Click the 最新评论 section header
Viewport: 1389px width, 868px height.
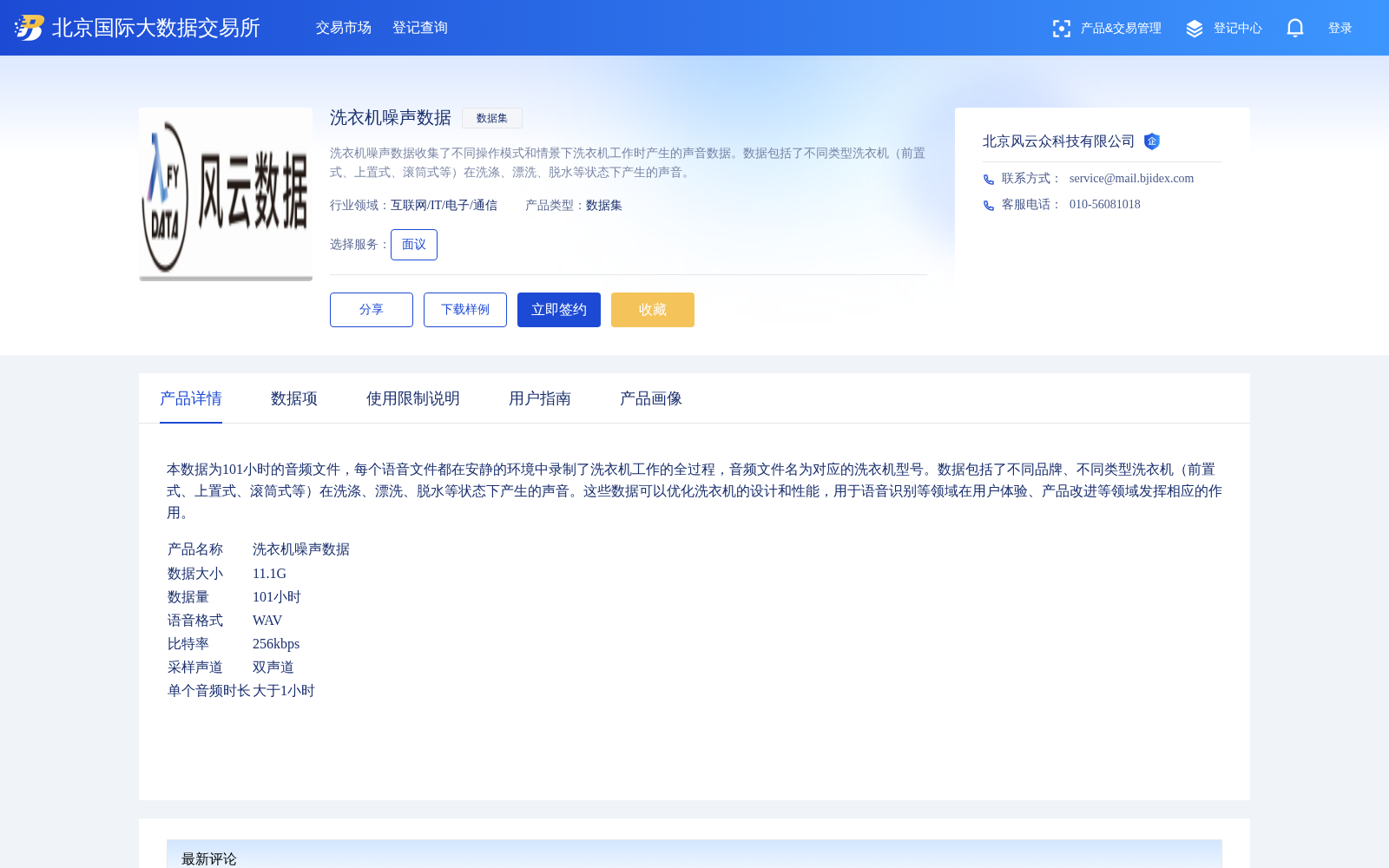[694, 854]
